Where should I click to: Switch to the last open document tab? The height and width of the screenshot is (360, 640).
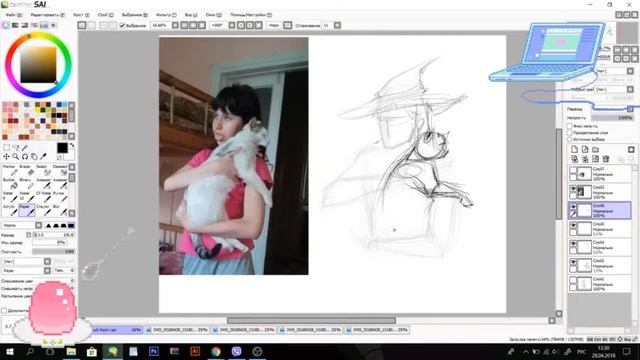click(x=378, y=330)
